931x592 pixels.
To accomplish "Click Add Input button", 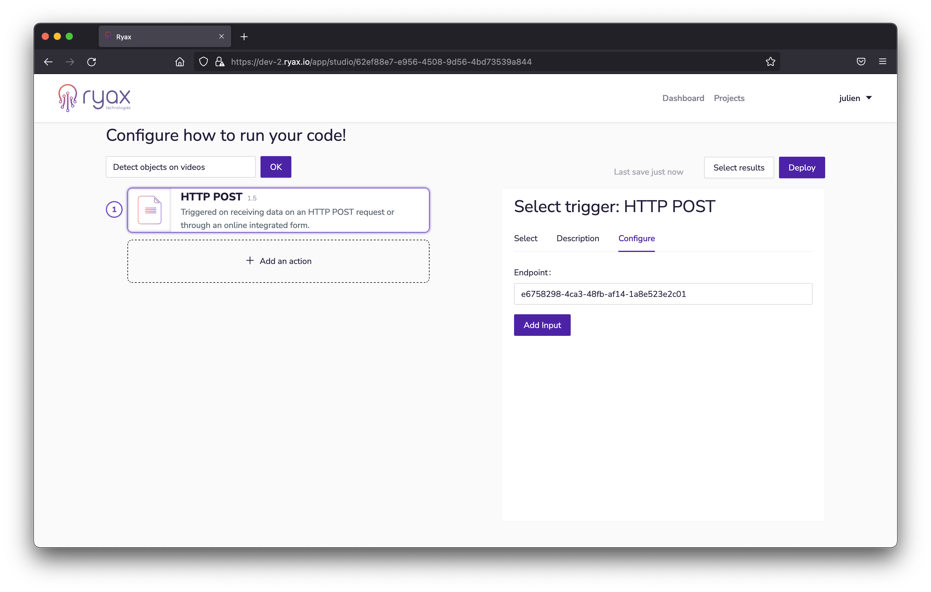I will (542, 325).
